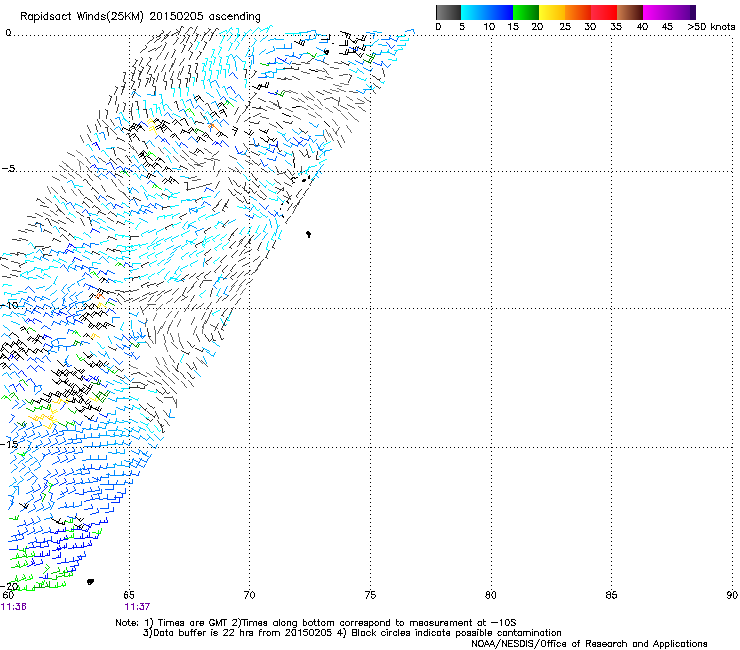Click the longitude label '65'
This screenshot has height=650, width=740.
pos(129,595)
